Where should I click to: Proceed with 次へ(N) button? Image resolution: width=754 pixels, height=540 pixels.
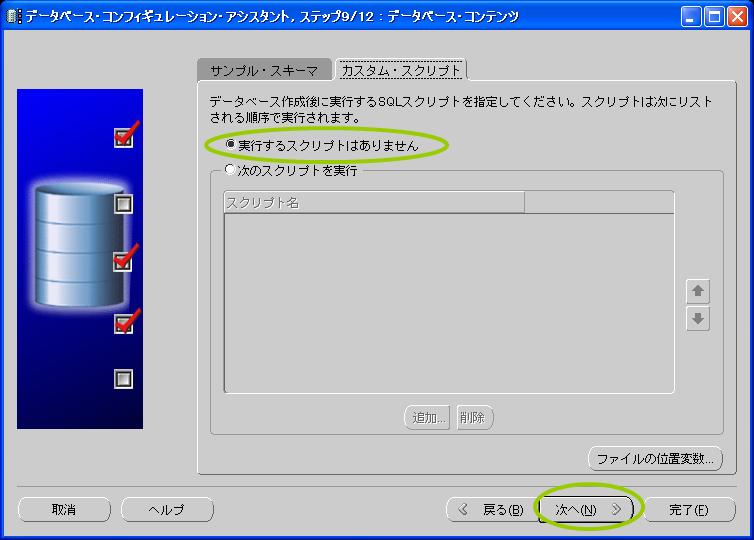pyautogui.click(x=585, y=509)
